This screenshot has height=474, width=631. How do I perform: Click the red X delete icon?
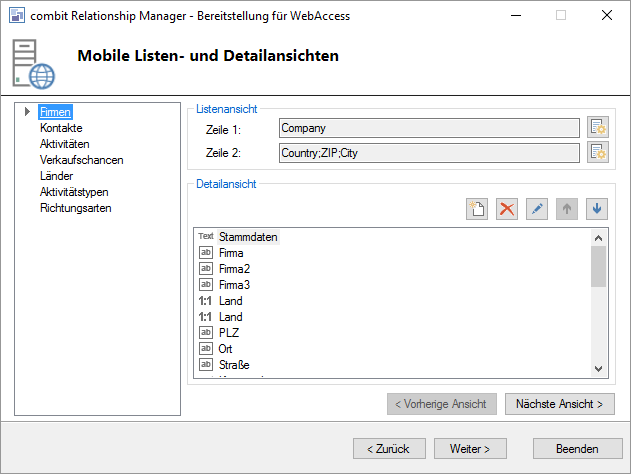point(507,209)
